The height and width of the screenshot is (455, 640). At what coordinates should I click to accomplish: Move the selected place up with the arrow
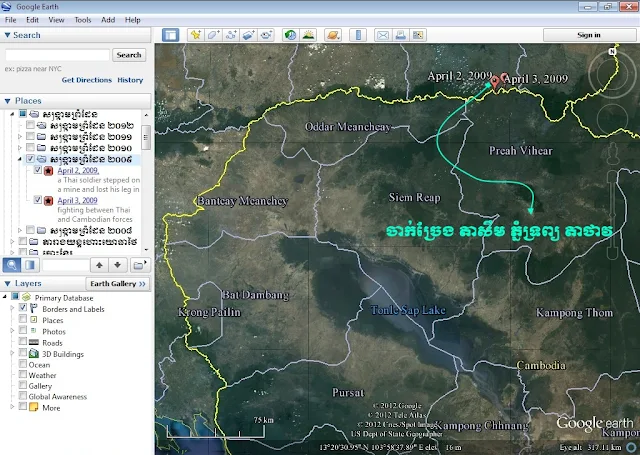(x=99, y=265)
